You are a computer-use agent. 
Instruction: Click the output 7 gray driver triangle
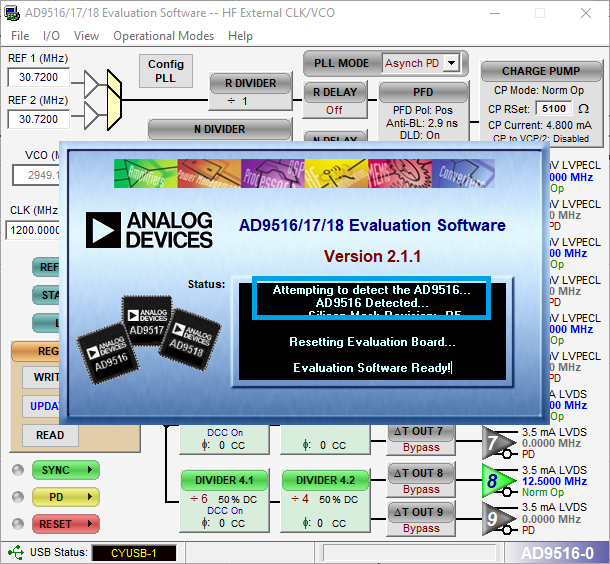(x=496, y=443)
